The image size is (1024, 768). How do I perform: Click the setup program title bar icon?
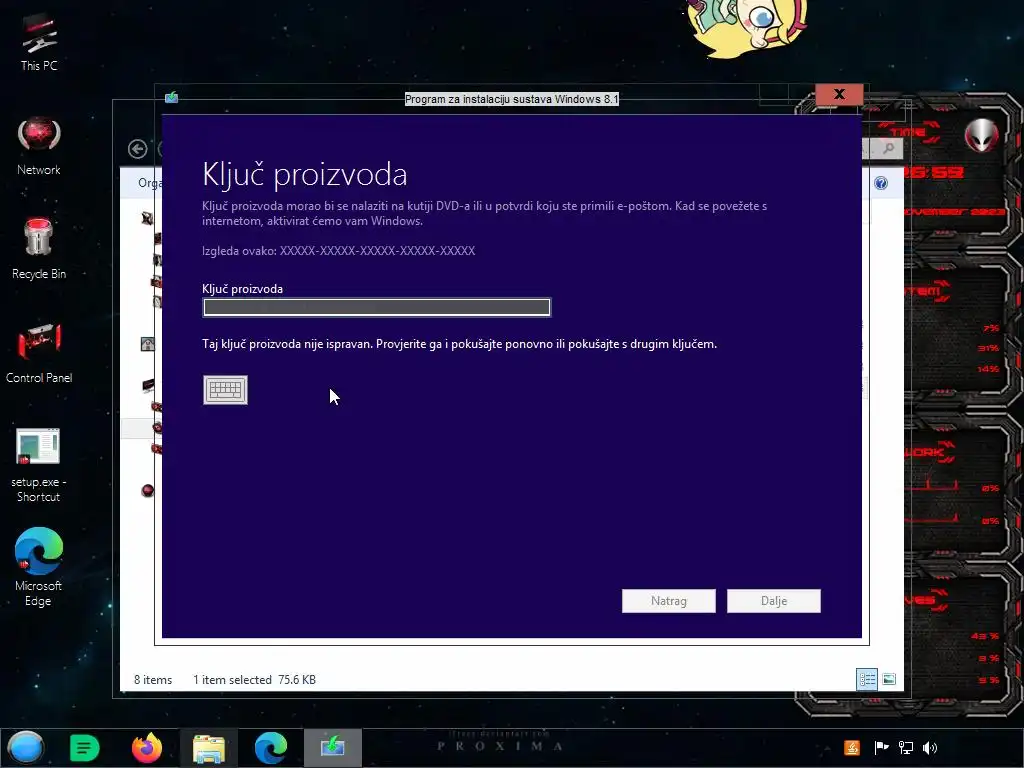(172, 97)
